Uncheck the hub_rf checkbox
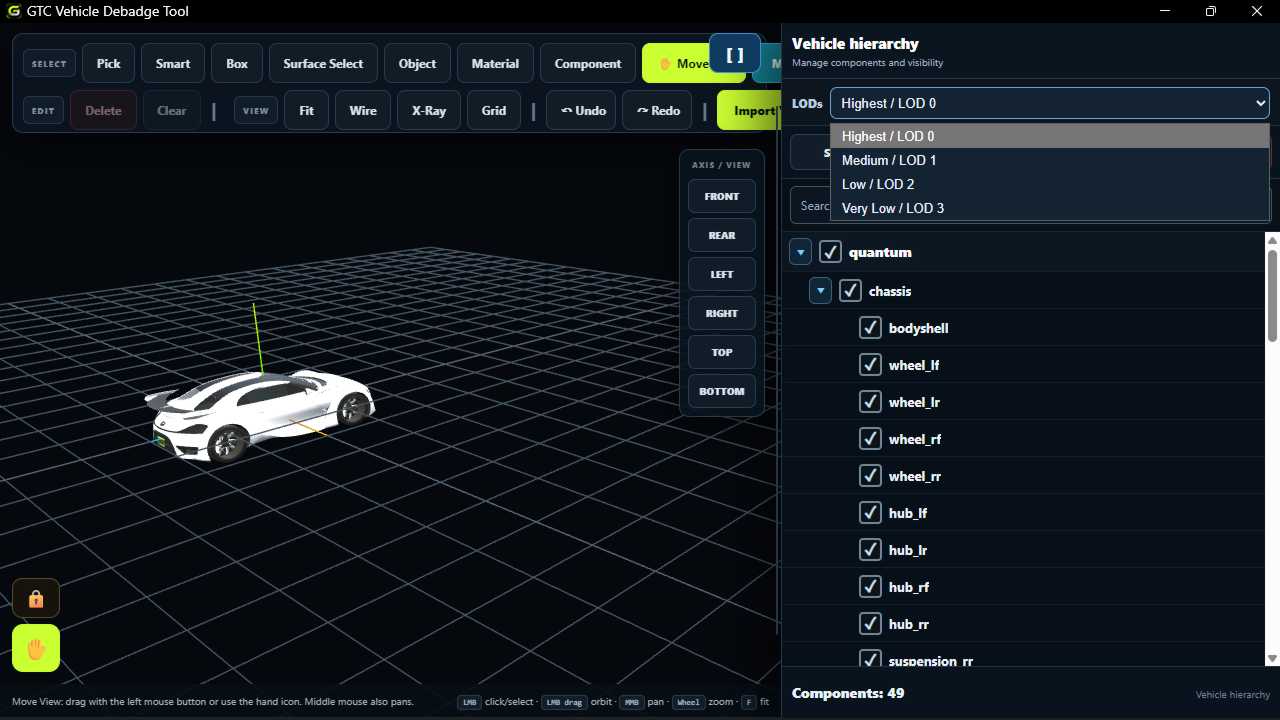 pos(870,587)
